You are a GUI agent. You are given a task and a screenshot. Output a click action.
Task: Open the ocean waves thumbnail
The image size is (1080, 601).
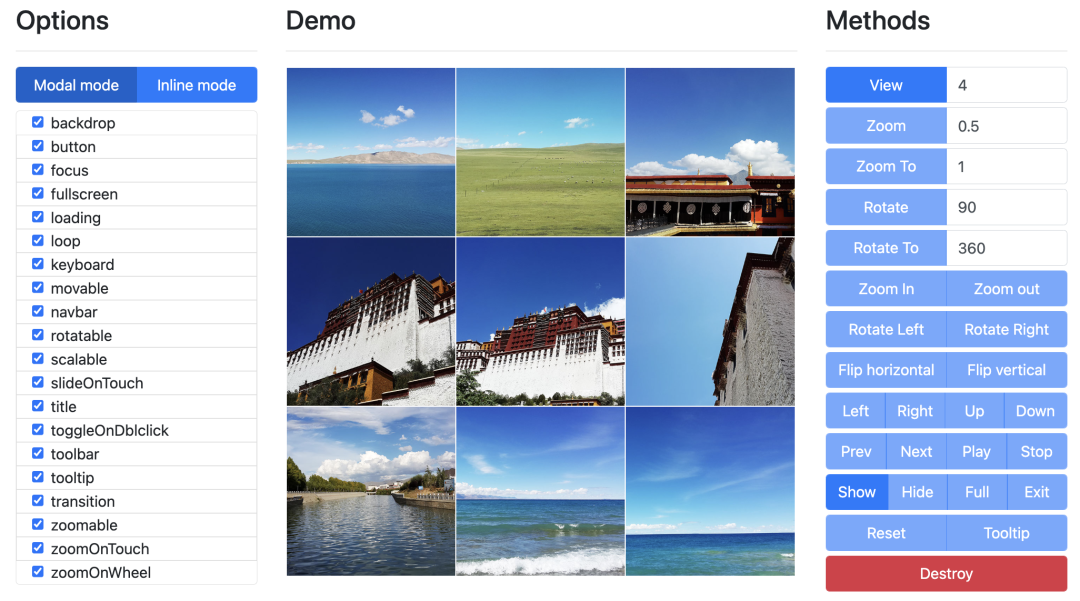pos(541,491)
